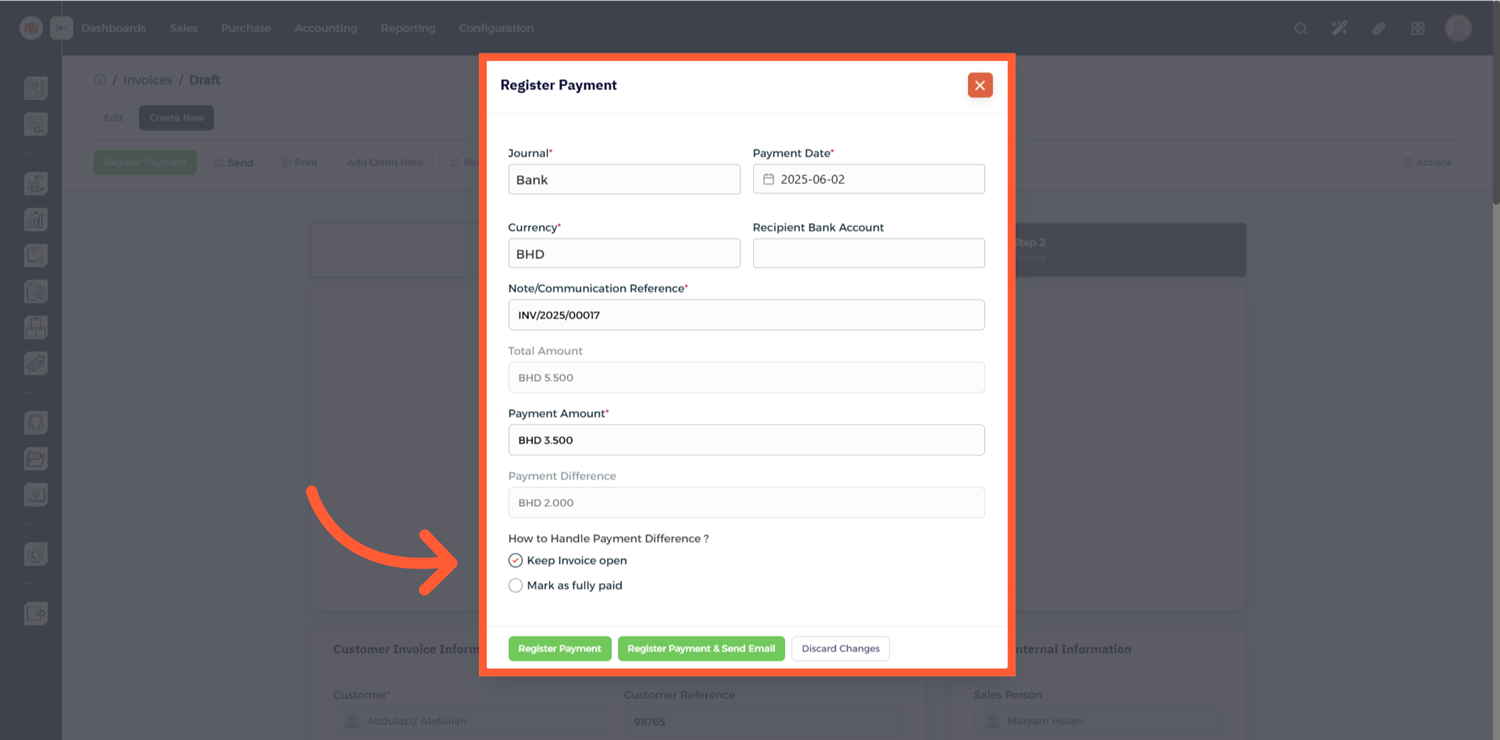The image size is (1500, 740).
Task: Collapse the sidebar with arrow icon
Action: click(61, 28)
